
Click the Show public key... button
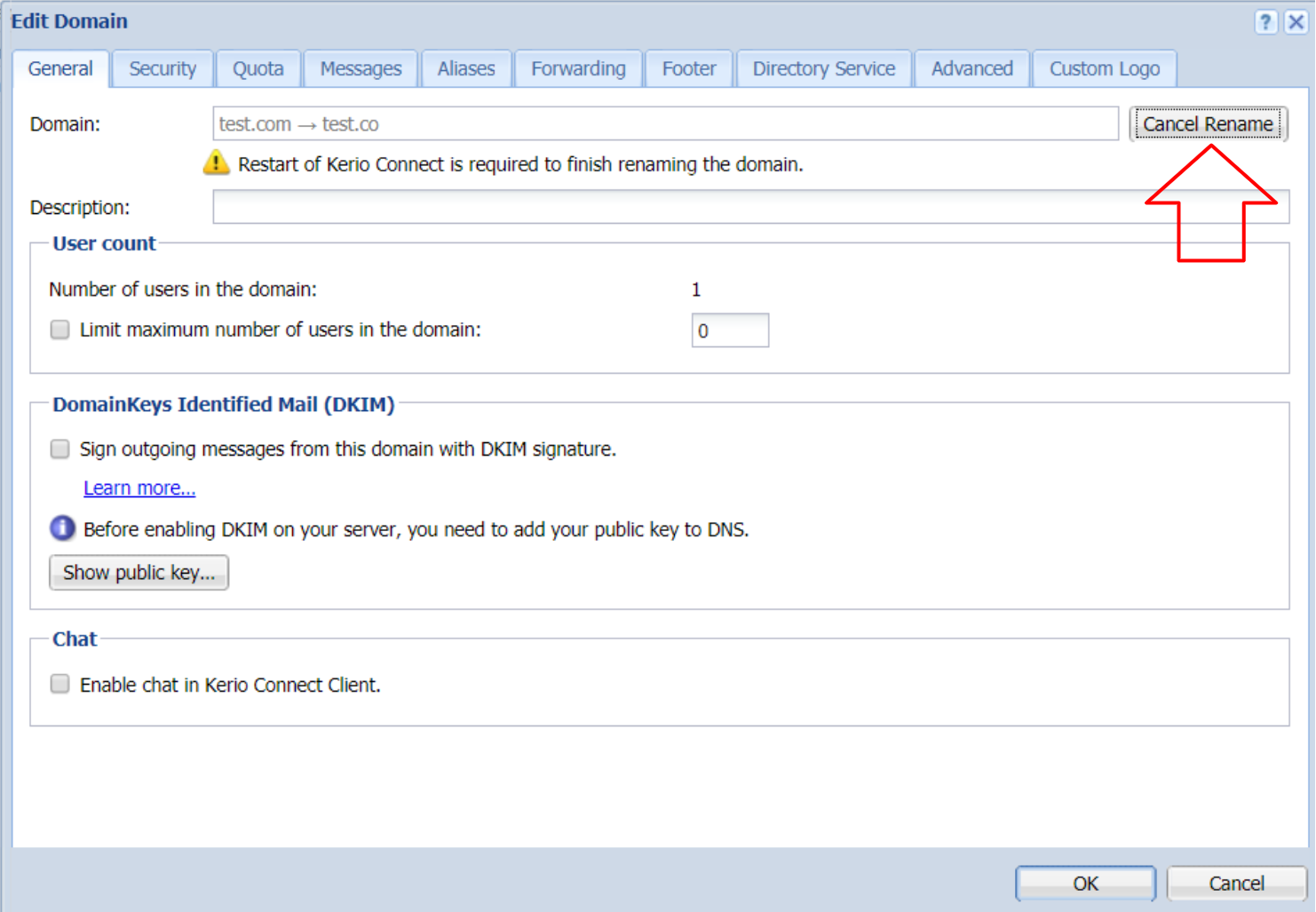(x=139, y=573)
